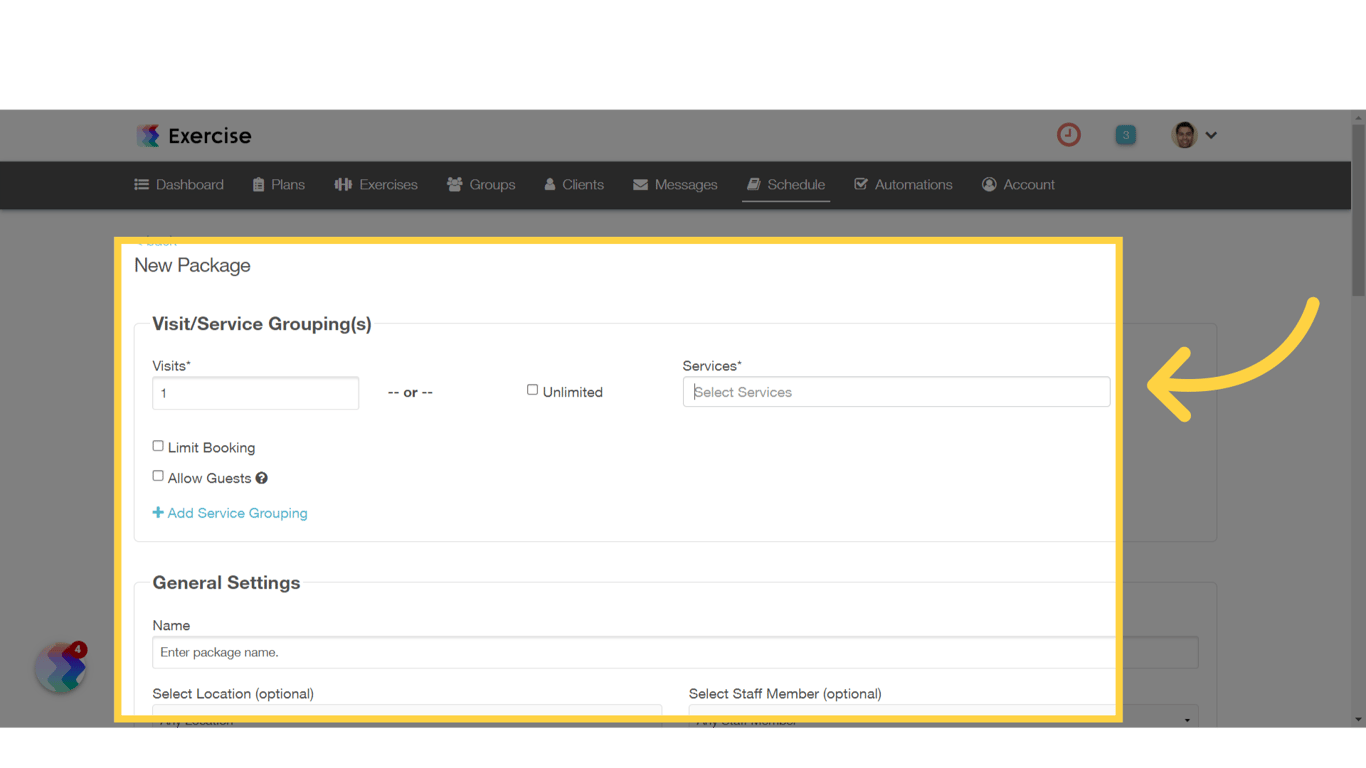Go to the Automations tab

click(903, 184)
